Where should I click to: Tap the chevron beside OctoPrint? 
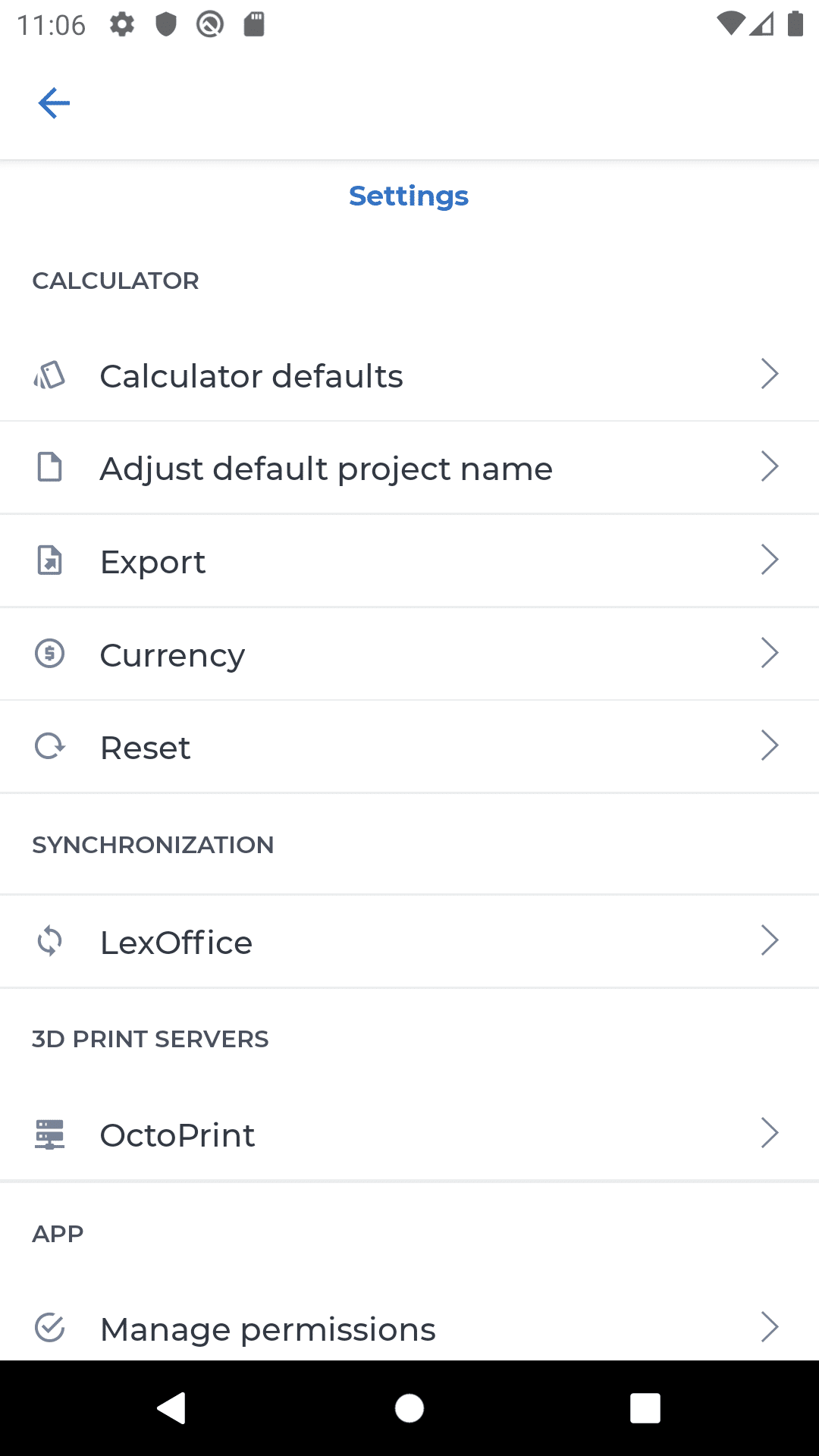tap(769, 1133)
